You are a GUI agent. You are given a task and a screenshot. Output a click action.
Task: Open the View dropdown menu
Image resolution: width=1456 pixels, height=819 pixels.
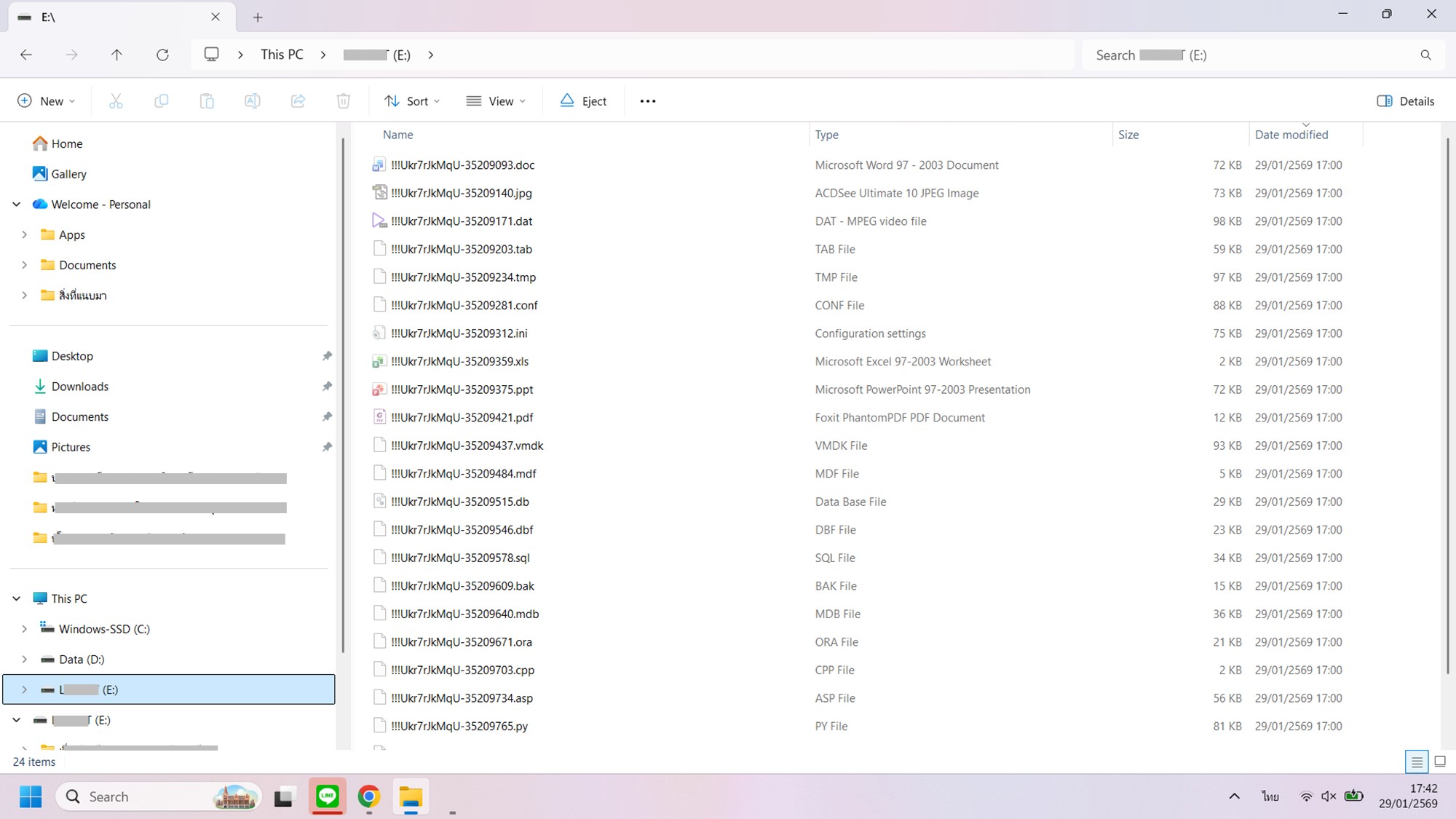(x=496, y=101)
